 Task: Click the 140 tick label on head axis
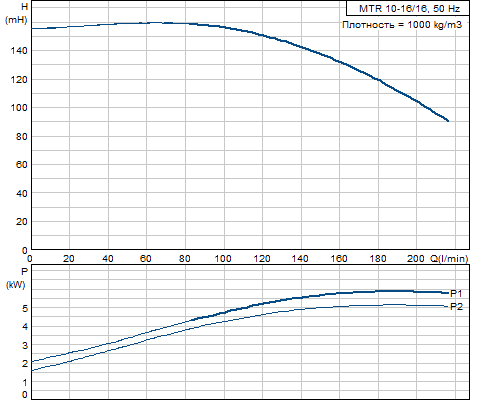point(18,51)
